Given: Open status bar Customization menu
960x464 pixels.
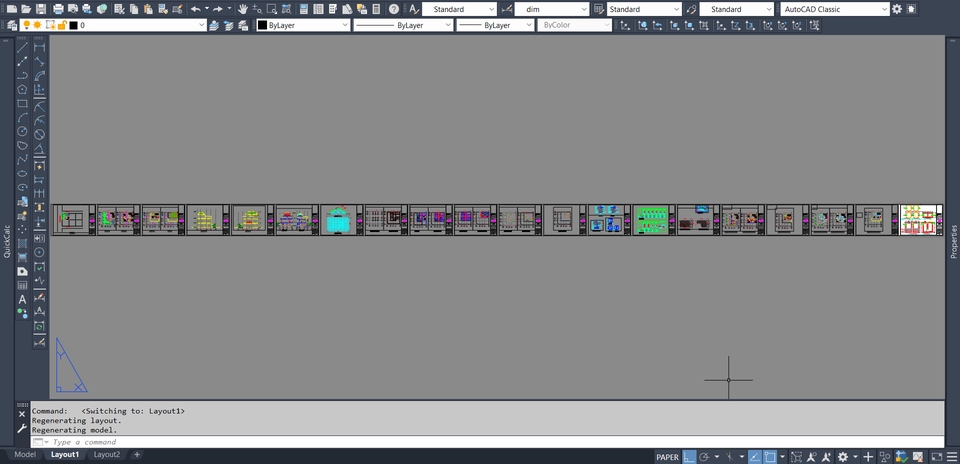Looking at the screenshot, I should (952, 457).
